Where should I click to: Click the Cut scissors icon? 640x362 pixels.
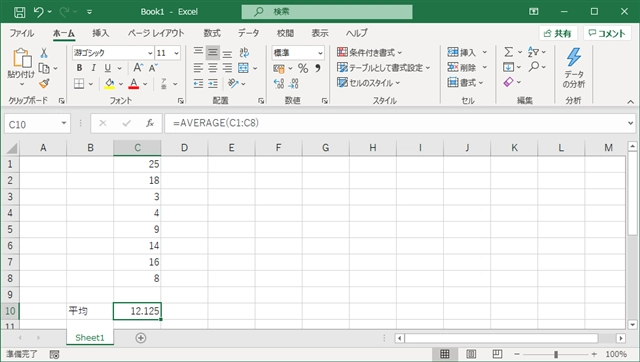(44, 53)
